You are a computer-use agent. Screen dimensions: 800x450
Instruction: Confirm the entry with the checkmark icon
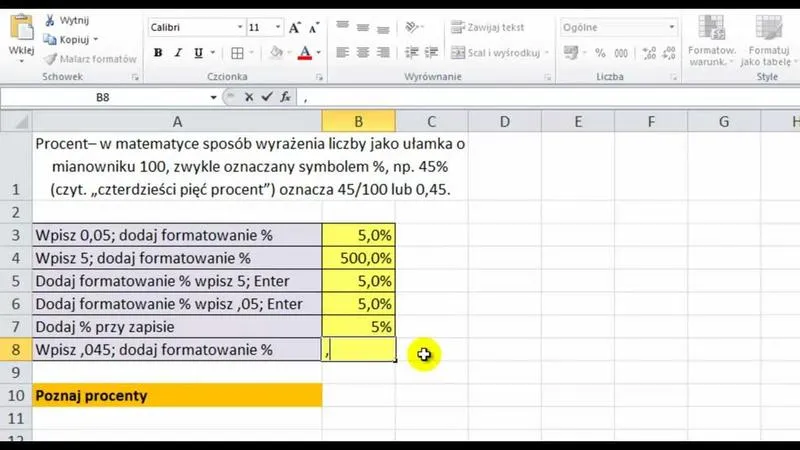click(x=267, y=97)
